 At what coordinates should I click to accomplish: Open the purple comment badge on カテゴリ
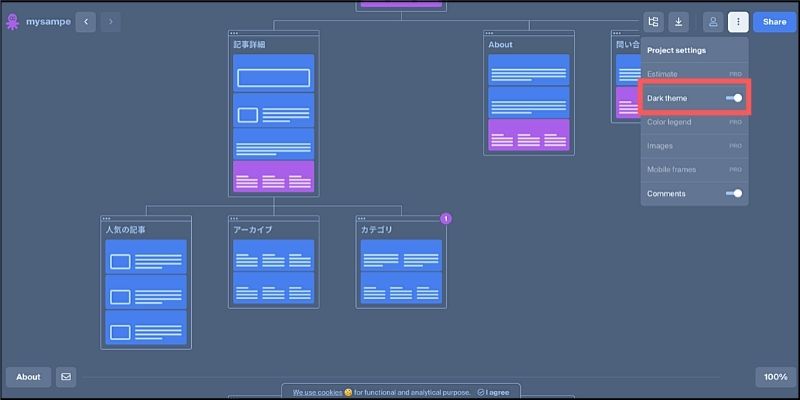point(446,219)
